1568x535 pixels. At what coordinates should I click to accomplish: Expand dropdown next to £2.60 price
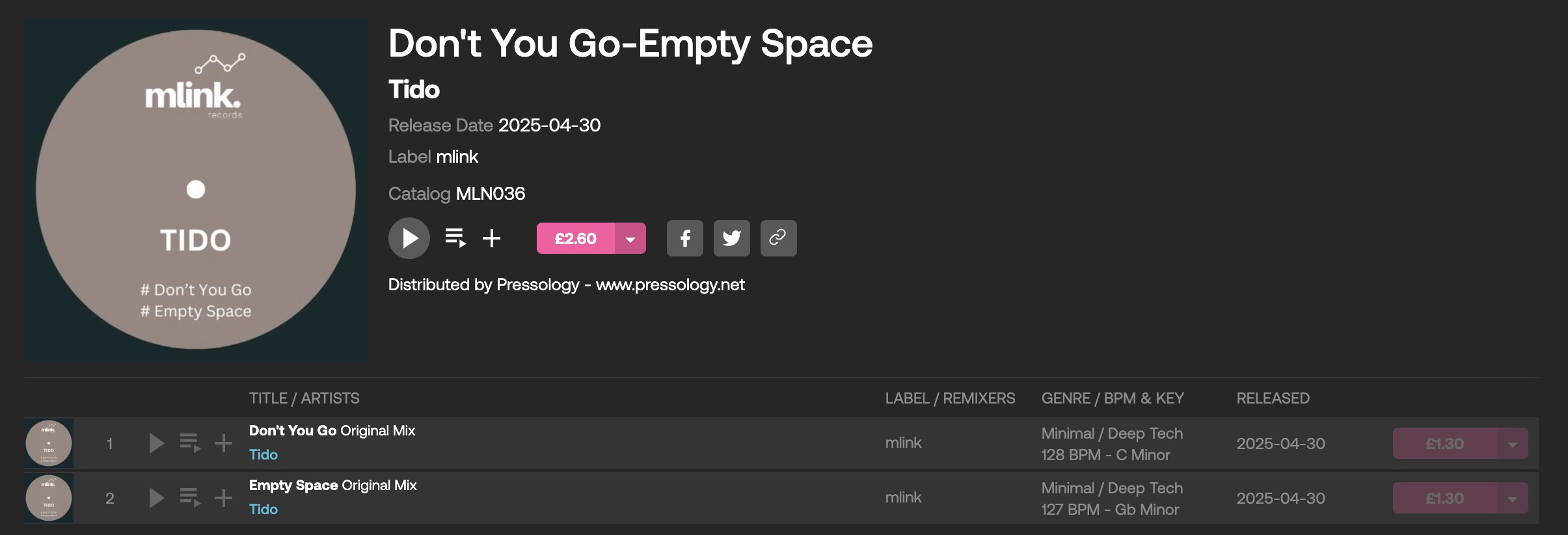630,238
